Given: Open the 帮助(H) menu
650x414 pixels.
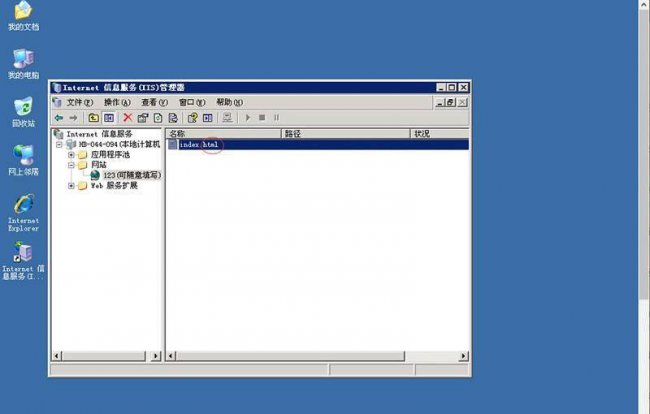Looking at the screenshot, I should click(230, 102).
